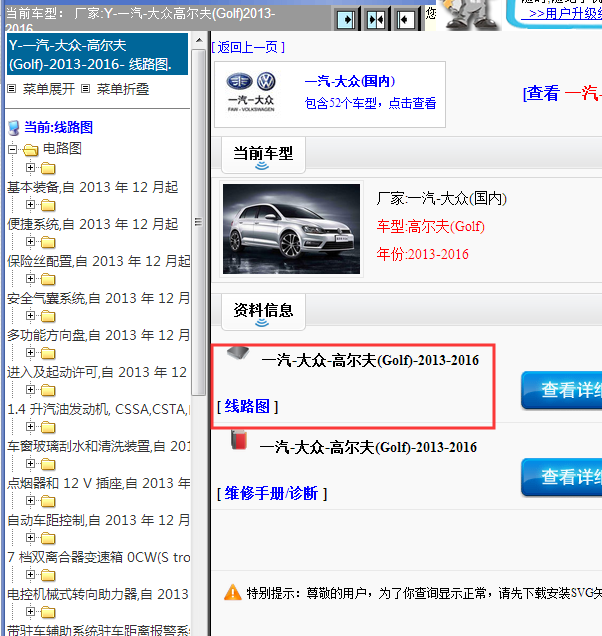Click the computer icon beside 当前:线路图
This screenshot has height=636, width=602.
(x=13, y=128)
